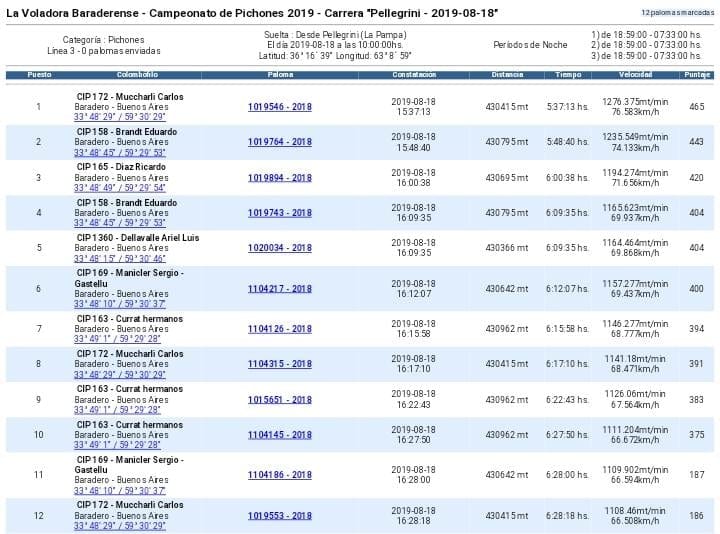Click the Colombofilo column header
This screenshot has width=720, height=534.
coord(137,75)
